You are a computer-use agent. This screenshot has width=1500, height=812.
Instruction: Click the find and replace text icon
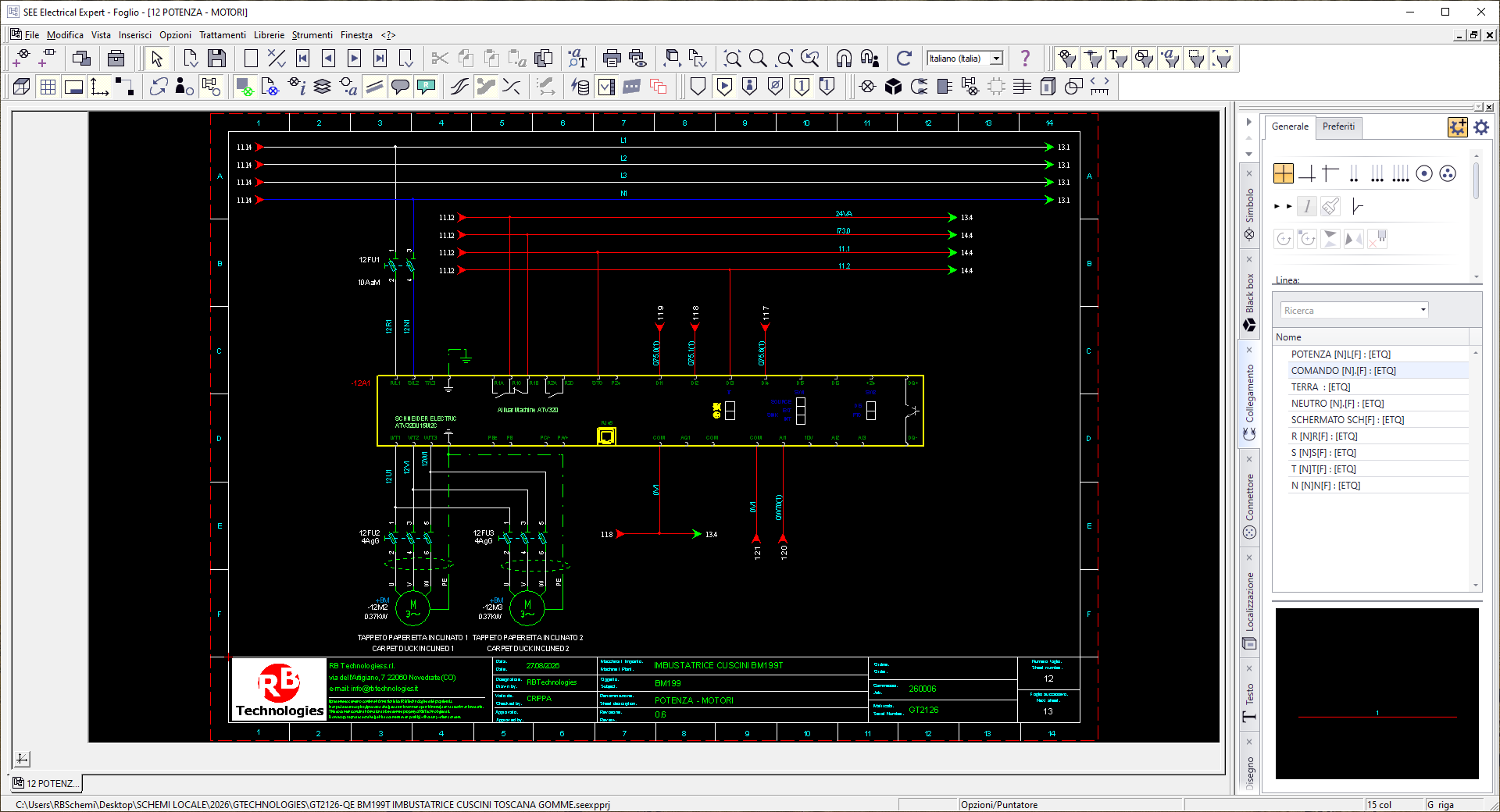(577, 59)
